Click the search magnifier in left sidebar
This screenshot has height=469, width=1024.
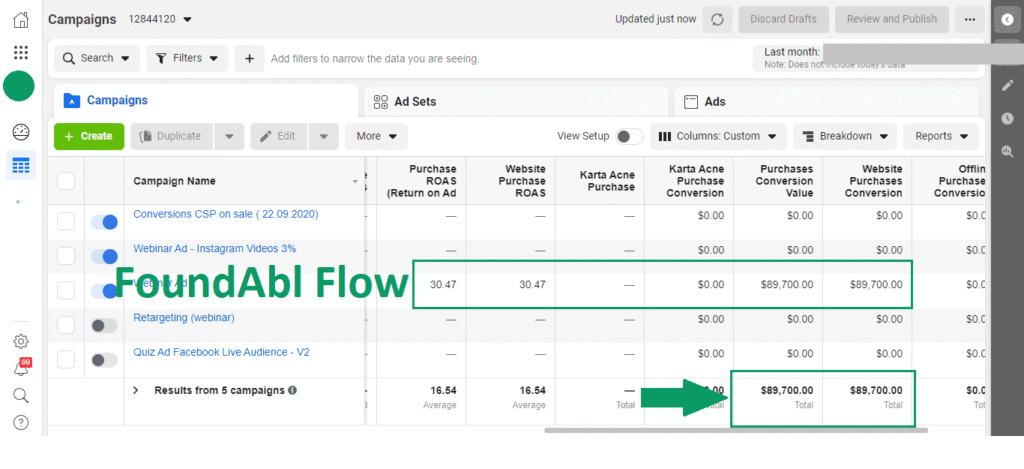click(21, 395)
